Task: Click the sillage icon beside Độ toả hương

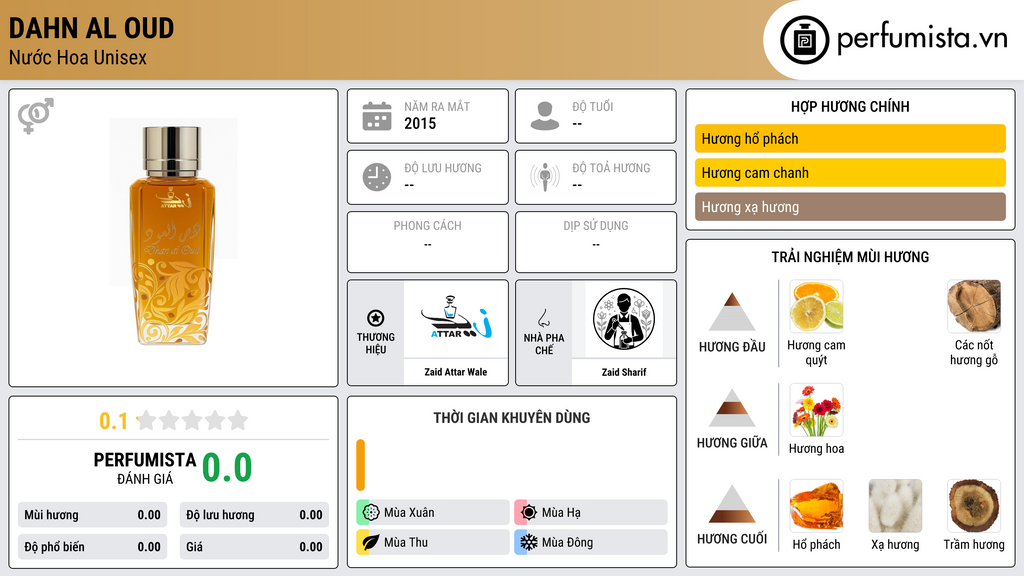Action: [x=545, y=177]
